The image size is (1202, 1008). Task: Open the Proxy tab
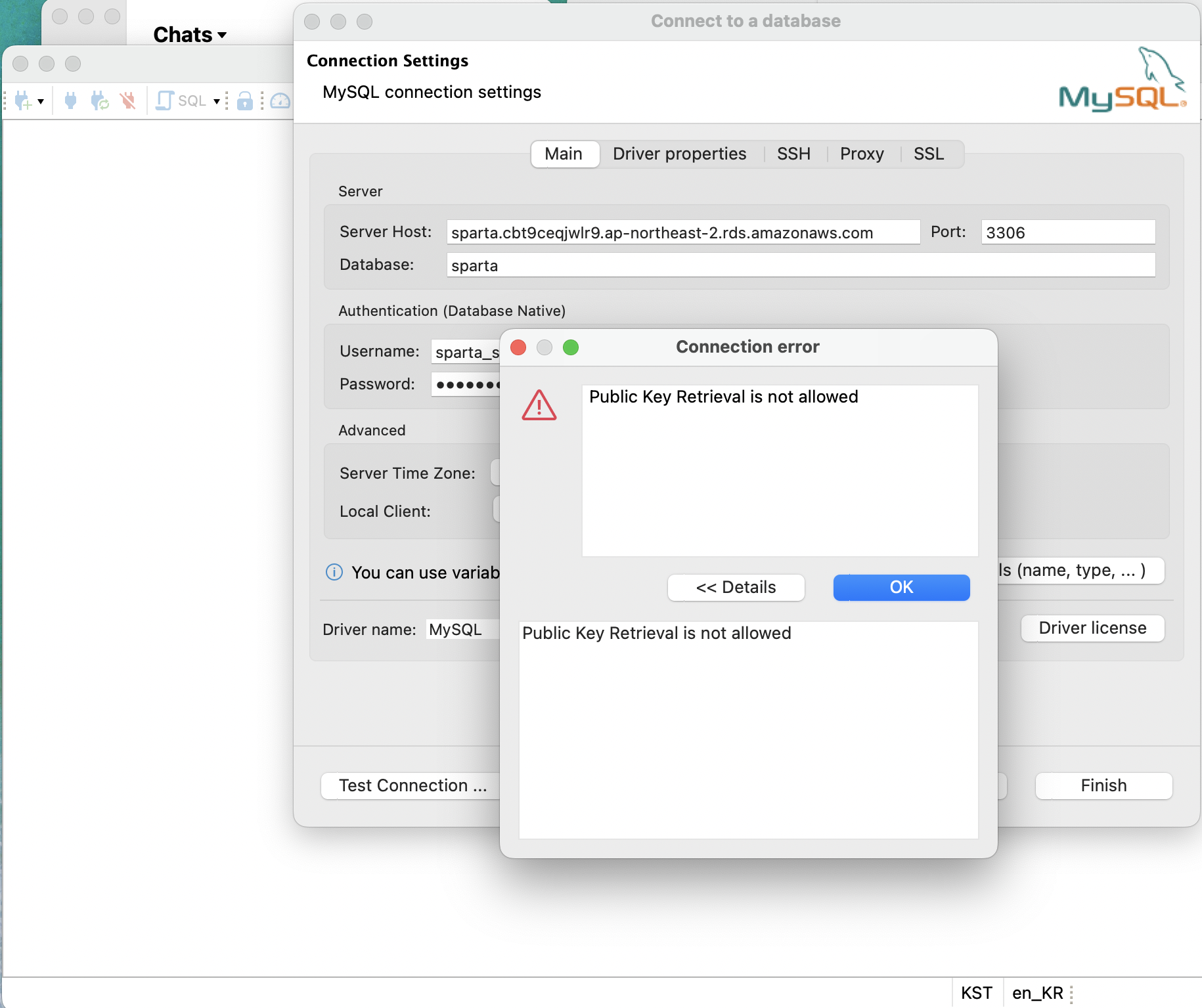click(x=862, y=154)
